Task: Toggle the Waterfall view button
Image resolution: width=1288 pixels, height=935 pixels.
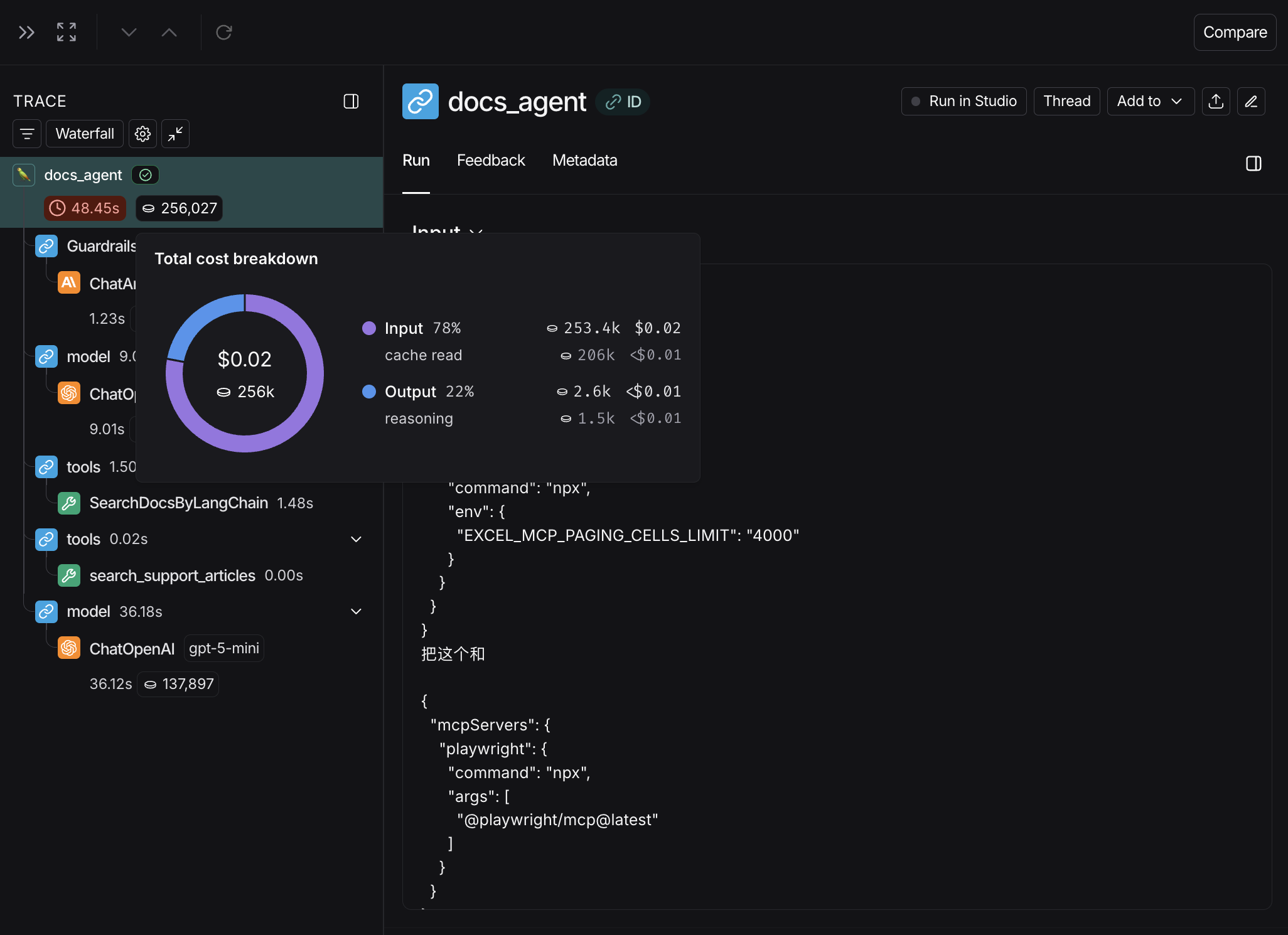Action: 85,134
